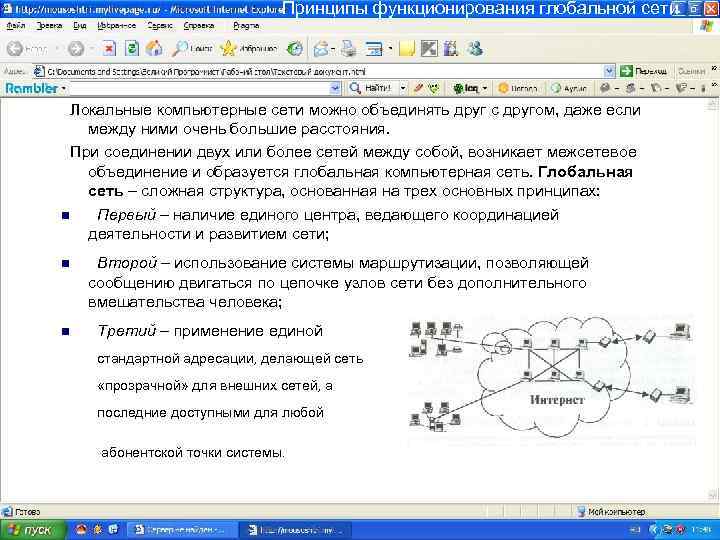Click the Rambler logo
Viewport: 720px width, 540px height.
click(x=31, y=88)
